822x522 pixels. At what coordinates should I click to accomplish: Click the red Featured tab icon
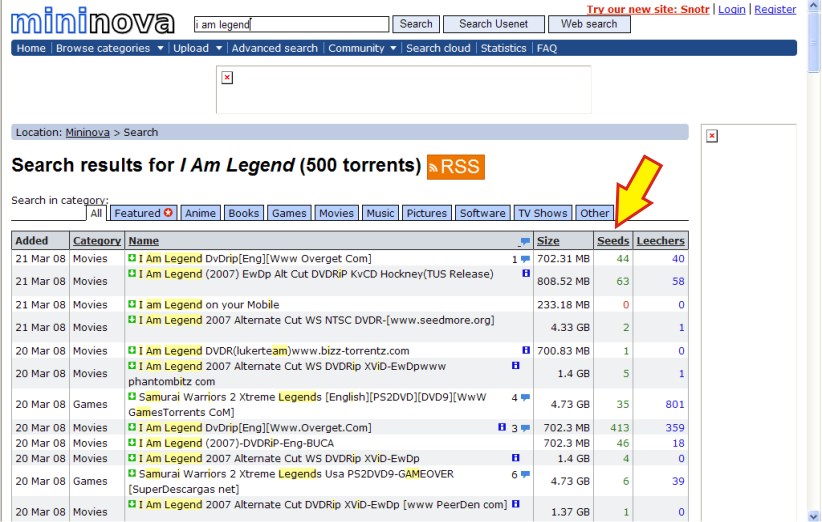168,213
